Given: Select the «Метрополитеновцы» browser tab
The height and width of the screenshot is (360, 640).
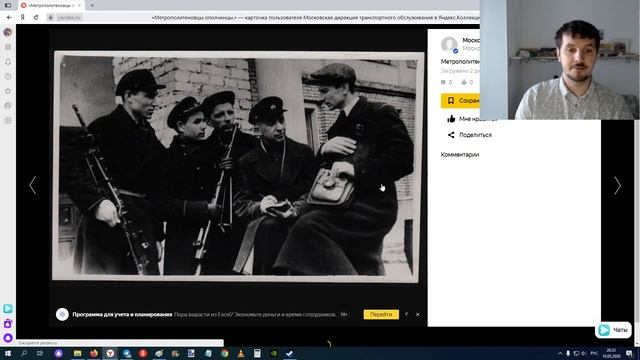Looking at the screenshot, I should click(x=51, y=5).
